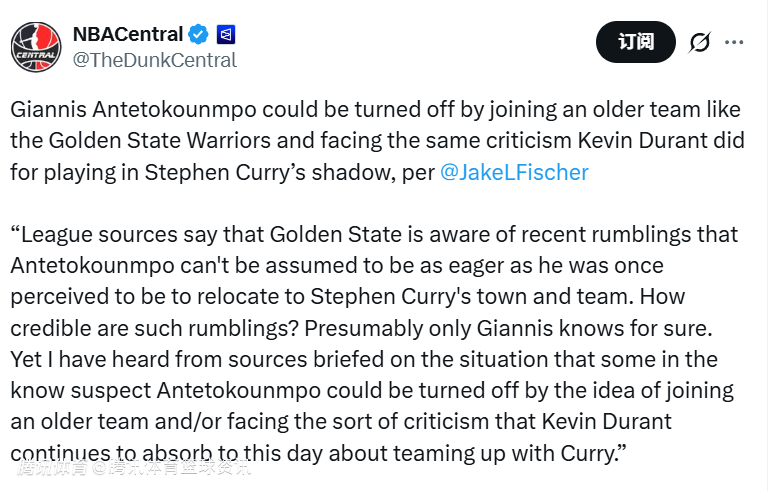
Task: Click the @TheDunkCentral handle
Action: click(155, 60)
